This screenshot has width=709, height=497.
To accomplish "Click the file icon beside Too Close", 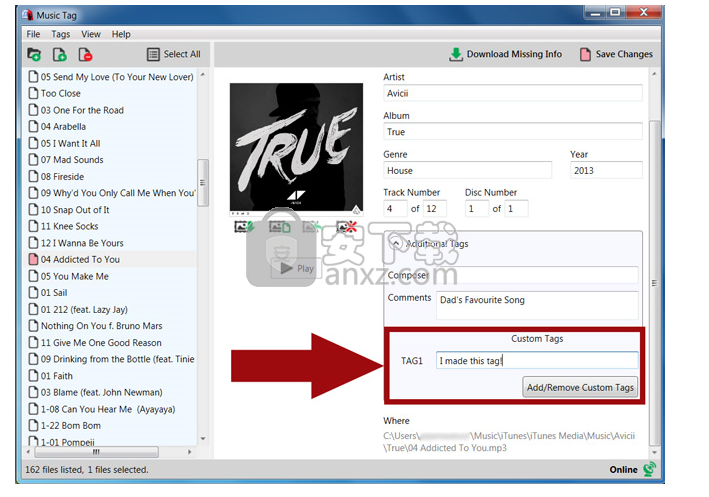I will (x=33, y=93).
